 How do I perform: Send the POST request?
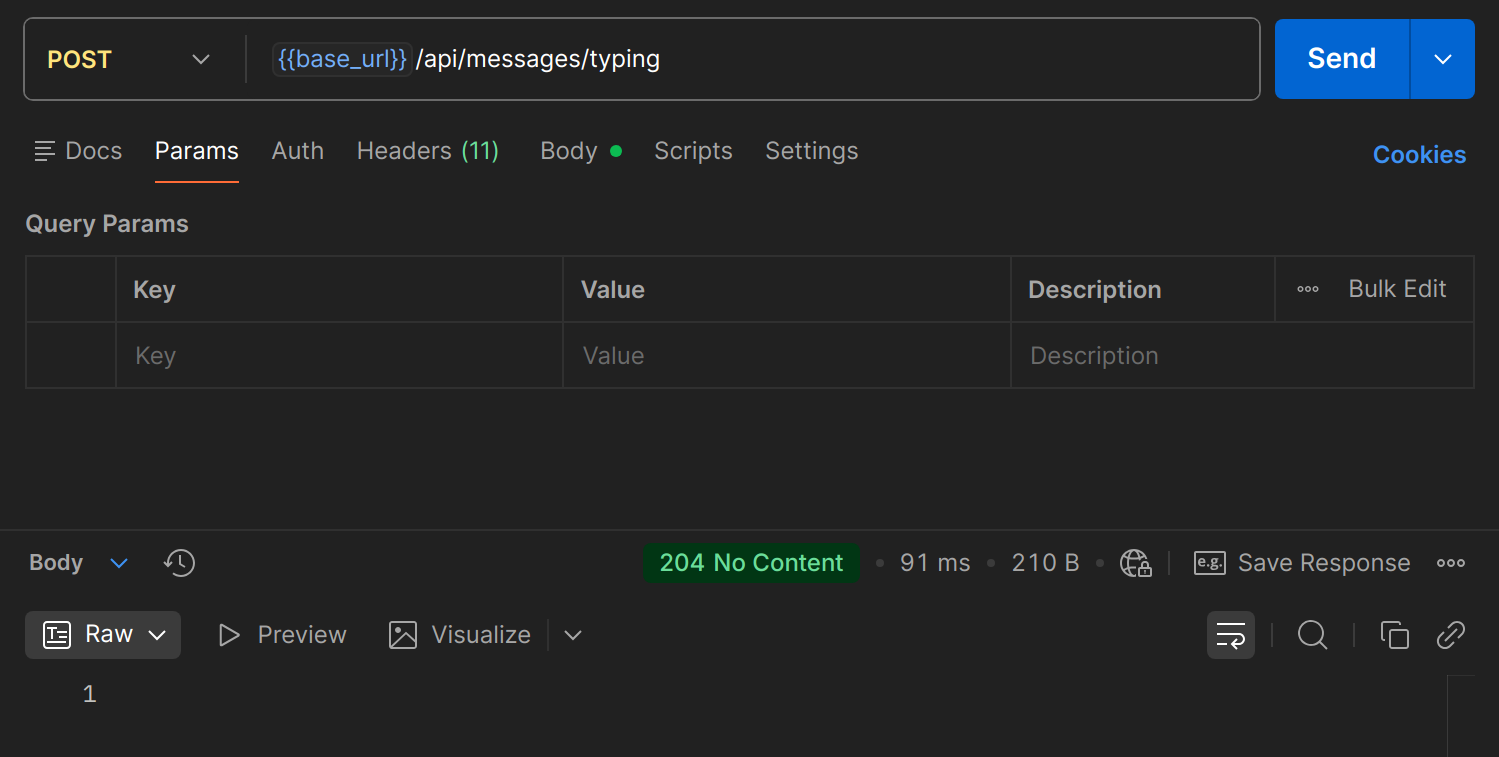pos(1342,59)
